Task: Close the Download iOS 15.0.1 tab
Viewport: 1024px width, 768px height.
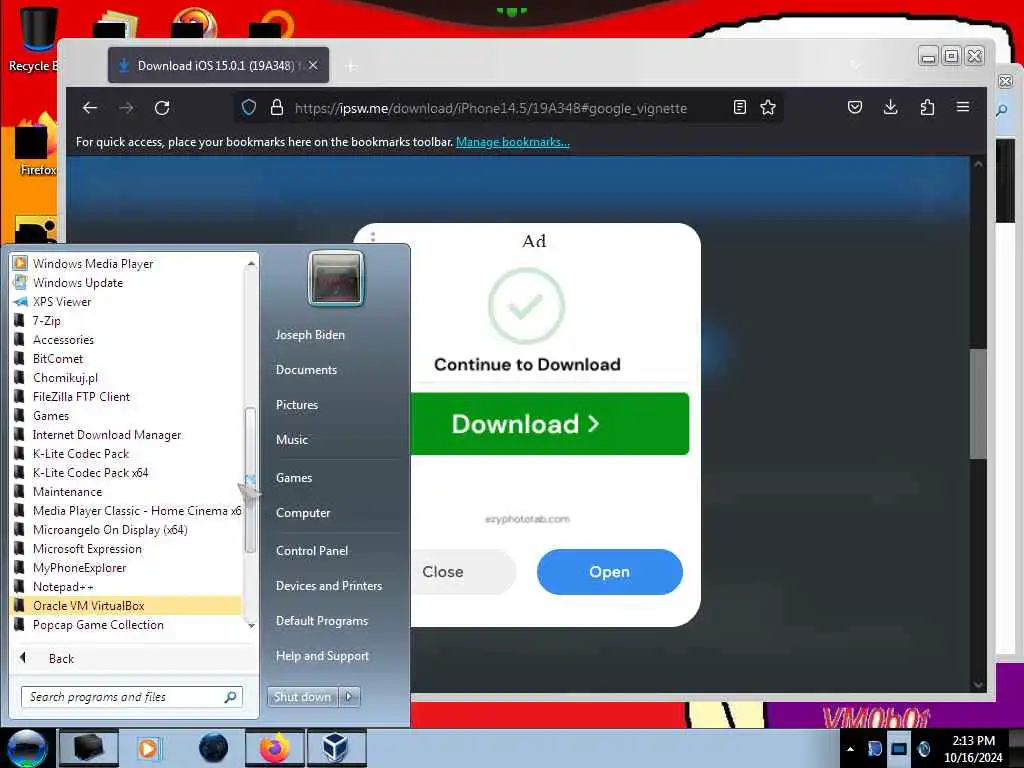Action: 313,65
